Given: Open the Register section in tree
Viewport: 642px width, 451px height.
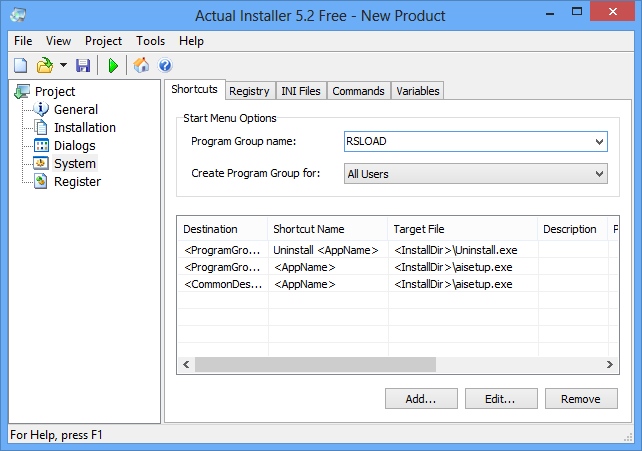Looking at the screenshot, I should (76, 182).
